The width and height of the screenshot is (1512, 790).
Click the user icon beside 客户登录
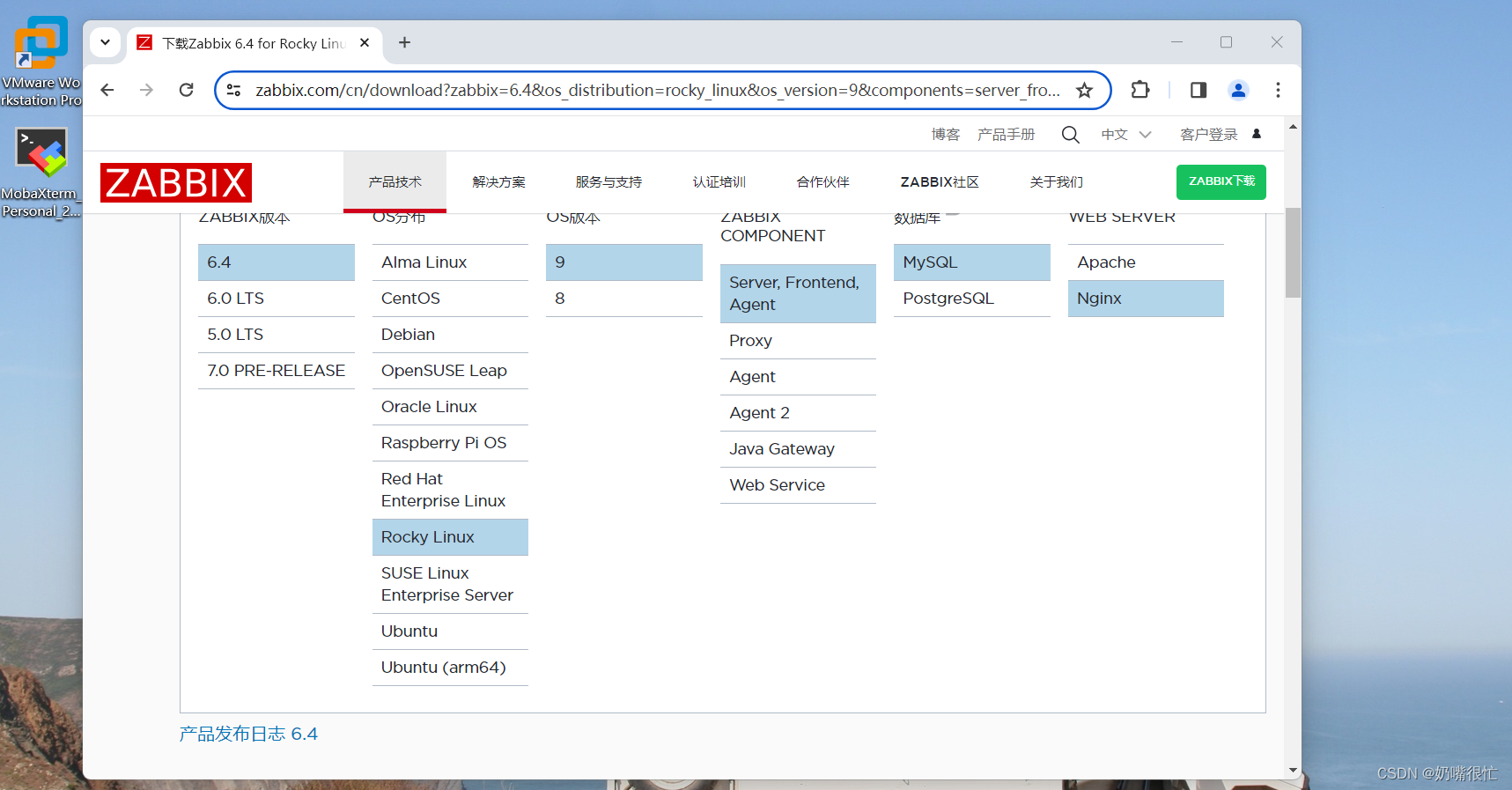1257,134
